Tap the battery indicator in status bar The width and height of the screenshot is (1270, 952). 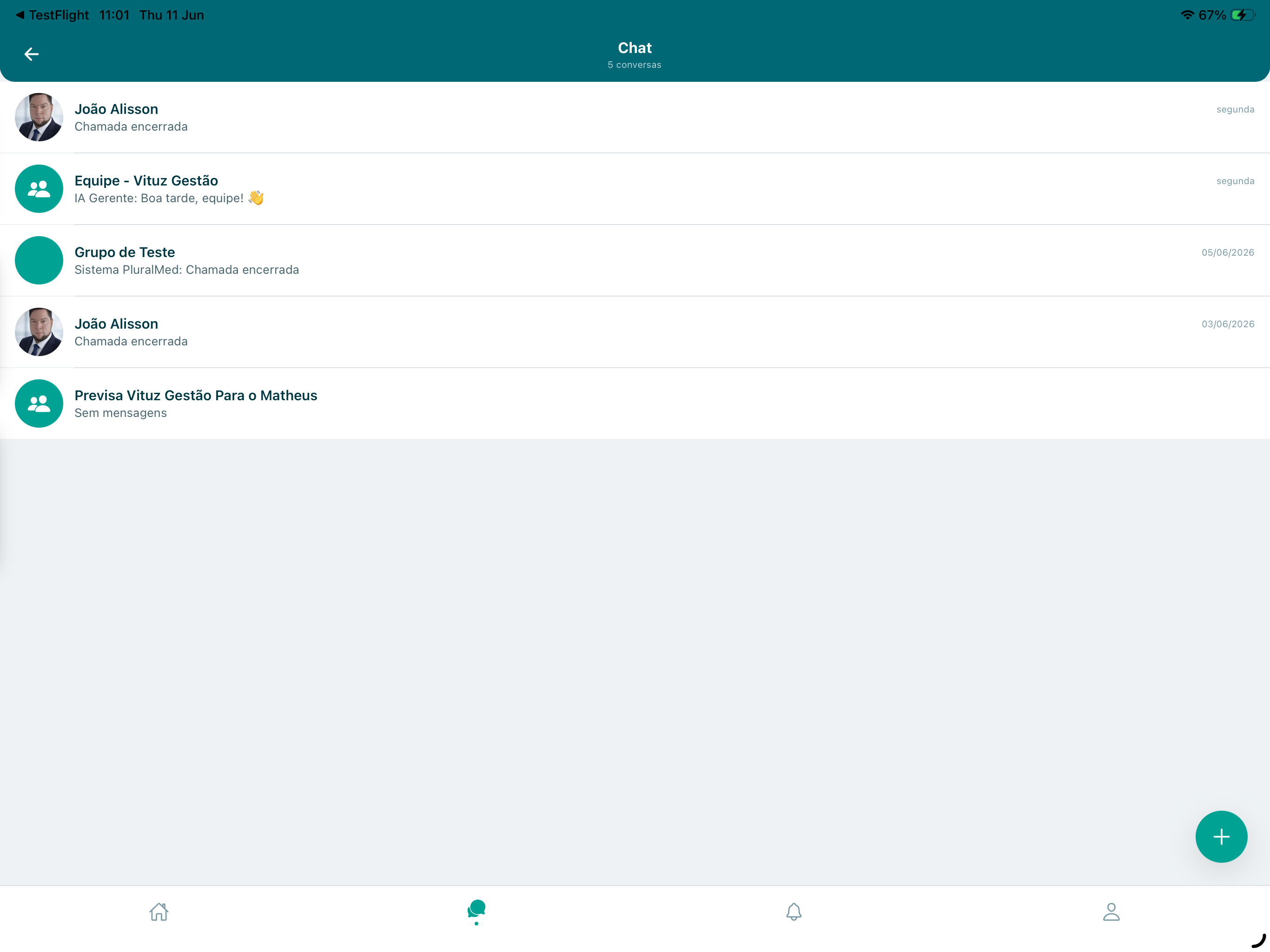coord(1243,15)
